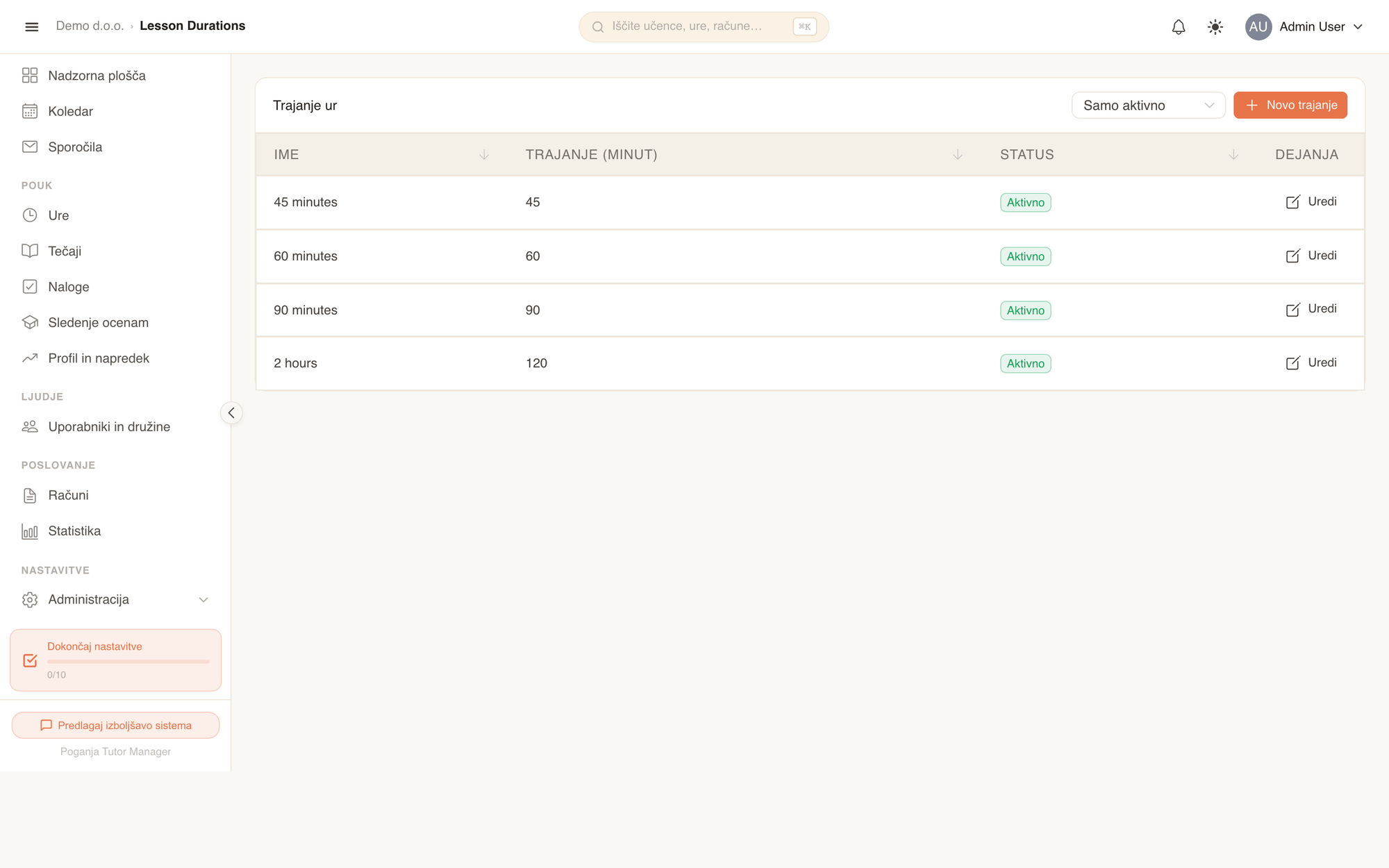Image resolution: width=1389 pixels, height=868 pixels.
Task: Open the hamburger menu icon
Action: point(31,26)
